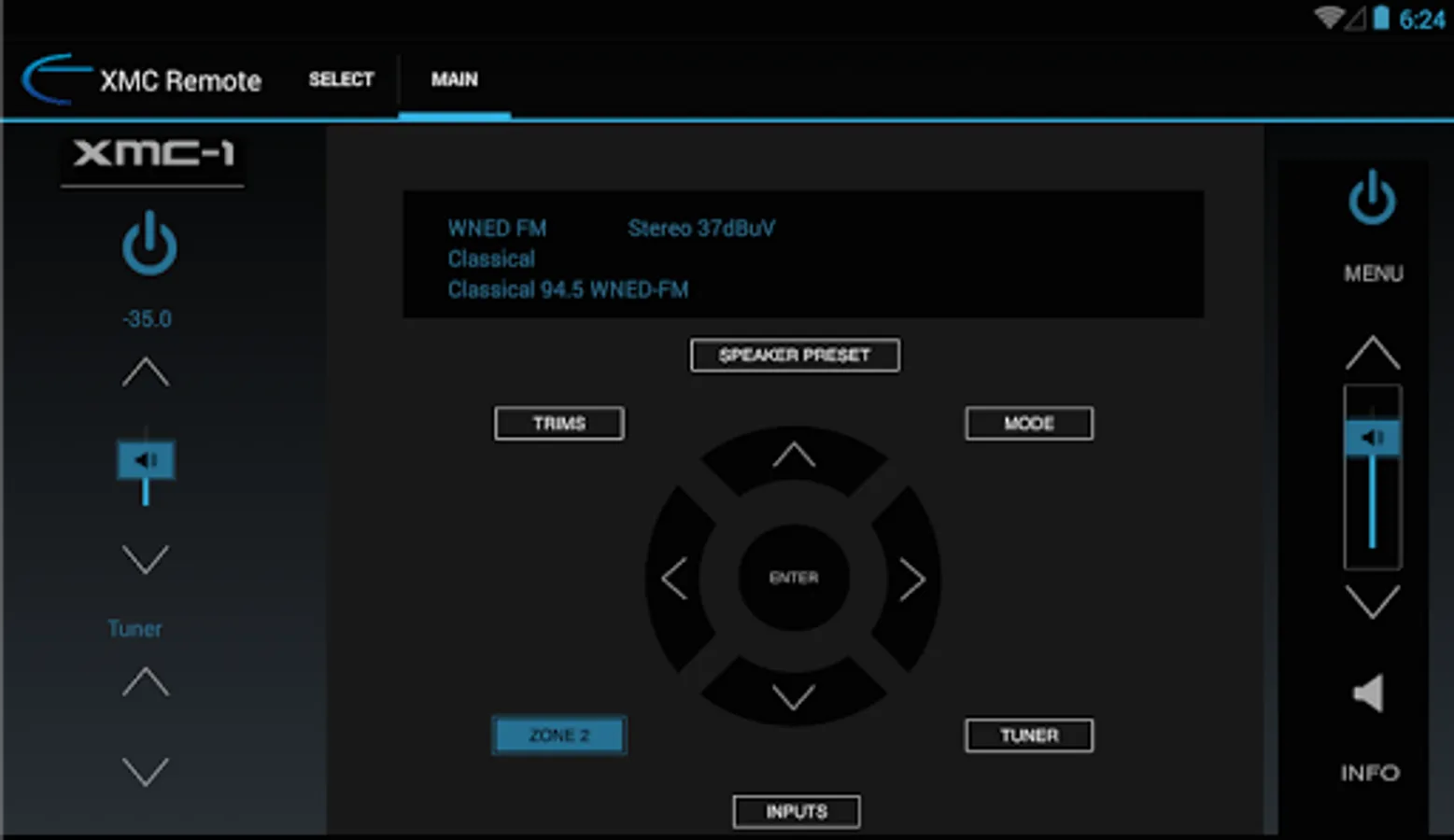The image size is (1454, 840).
Task: Open the MAIN tab
Action: pos(454,80)
